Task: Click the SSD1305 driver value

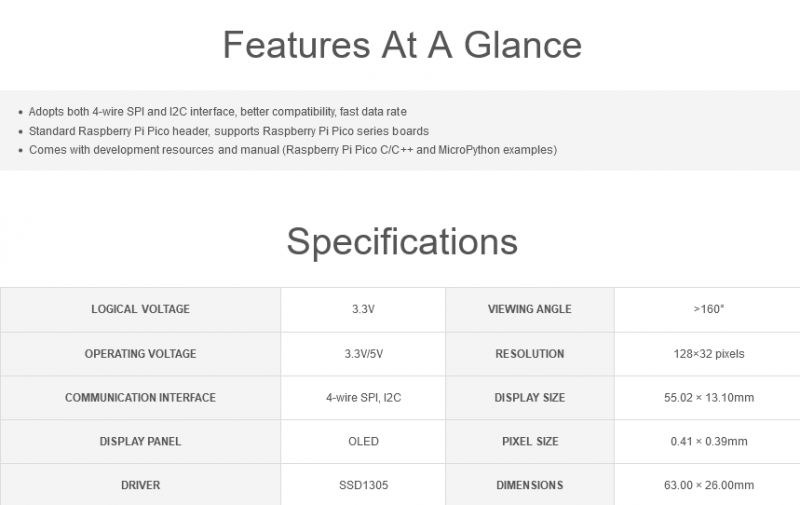Action: [x=363, y=485]
